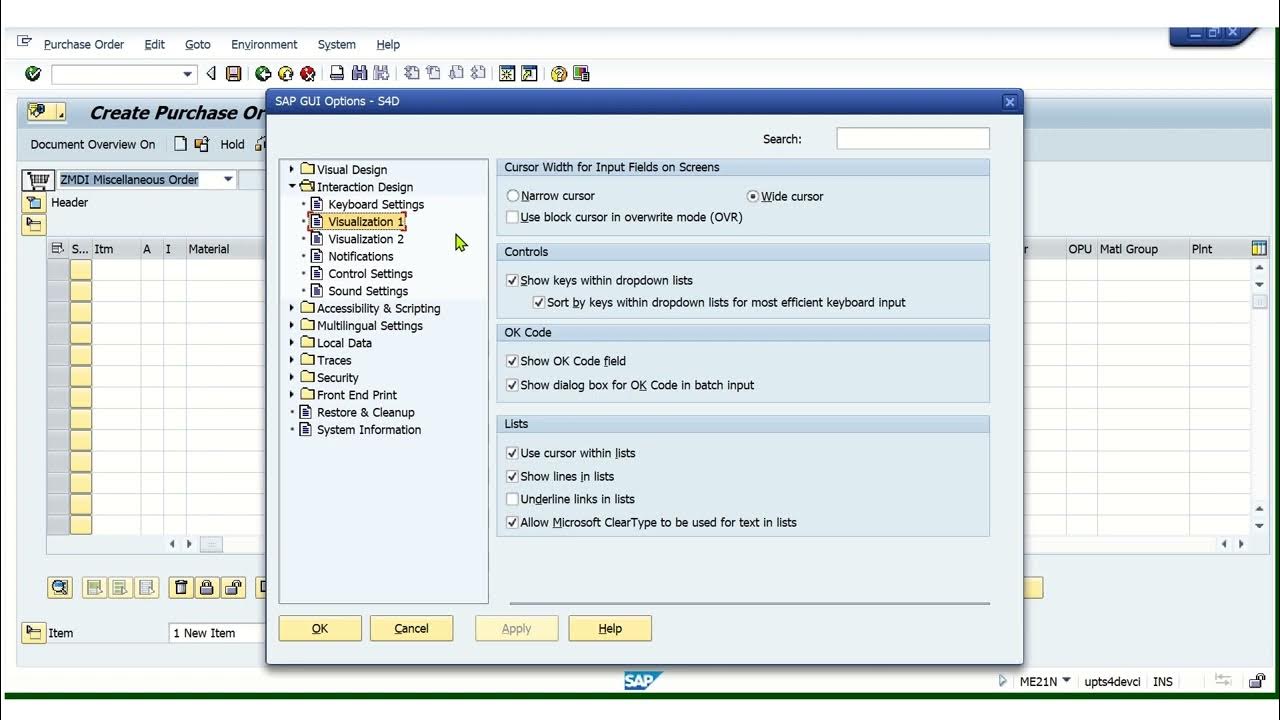The height and width of the screenshot is (720, 1280).
Task: Click the status bar triangle arrow
Action: 1003,682
